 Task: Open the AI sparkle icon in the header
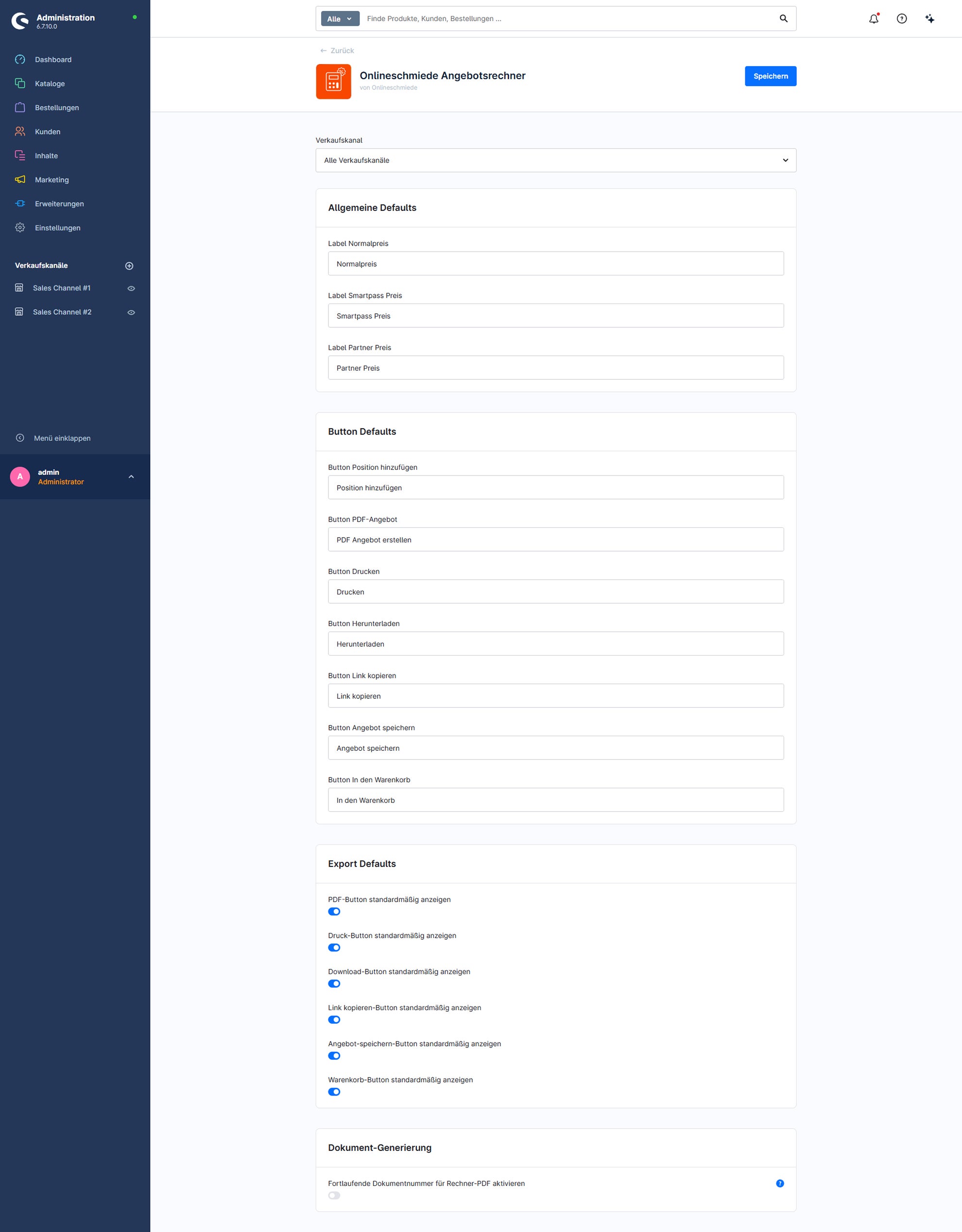pos(930,18)
